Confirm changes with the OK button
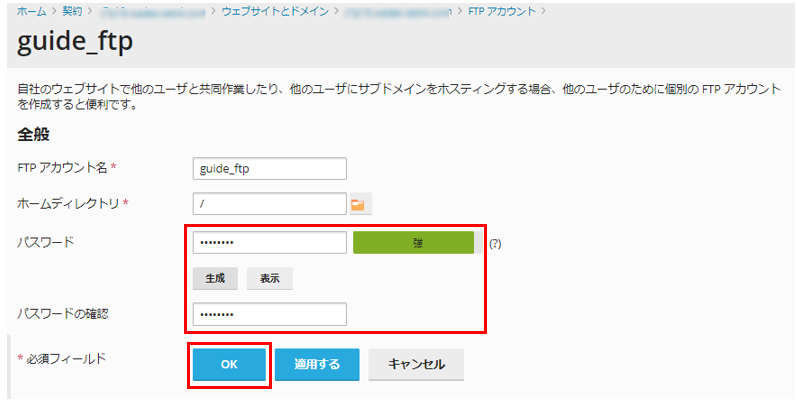 pos(229,364)
